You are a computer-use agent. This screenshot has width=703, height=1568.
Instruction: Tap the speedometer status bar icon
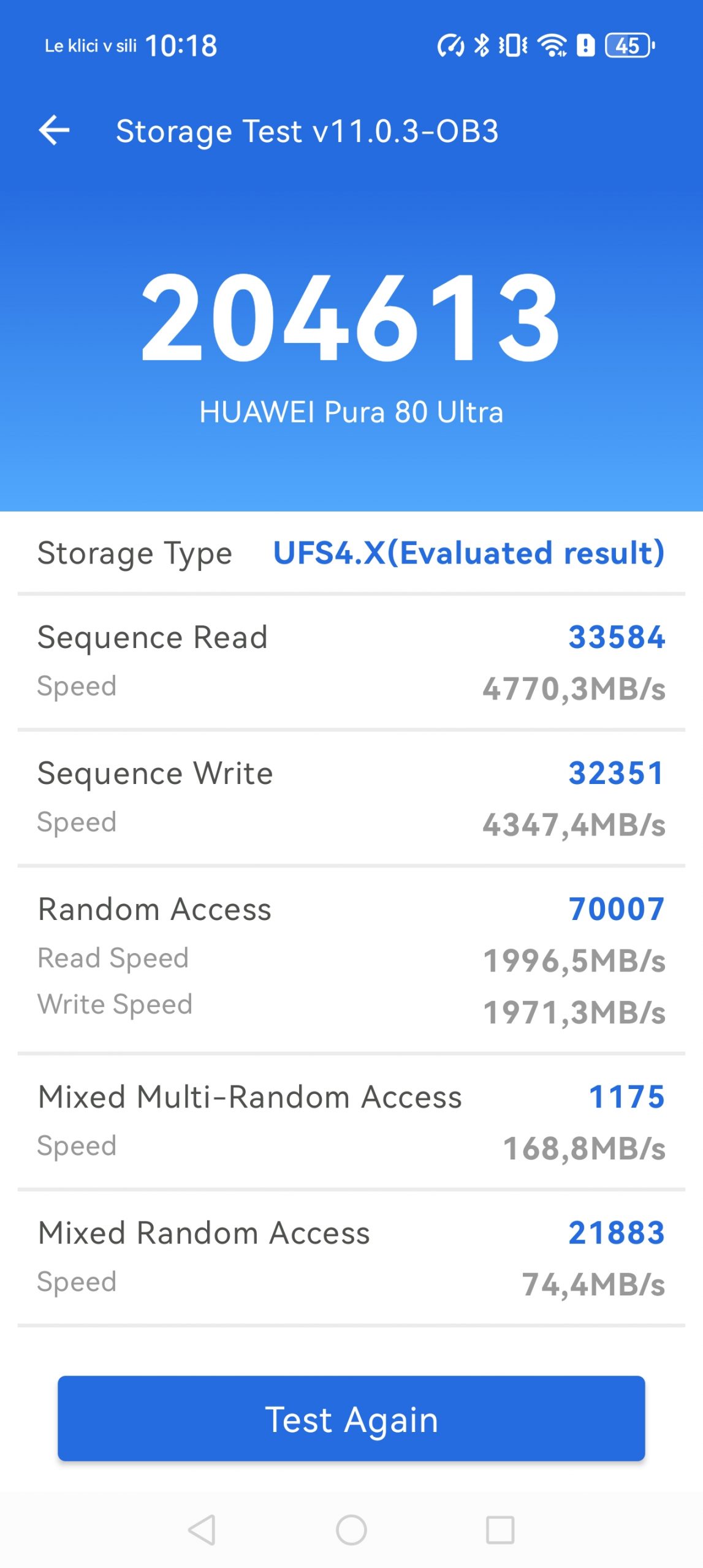450,45
